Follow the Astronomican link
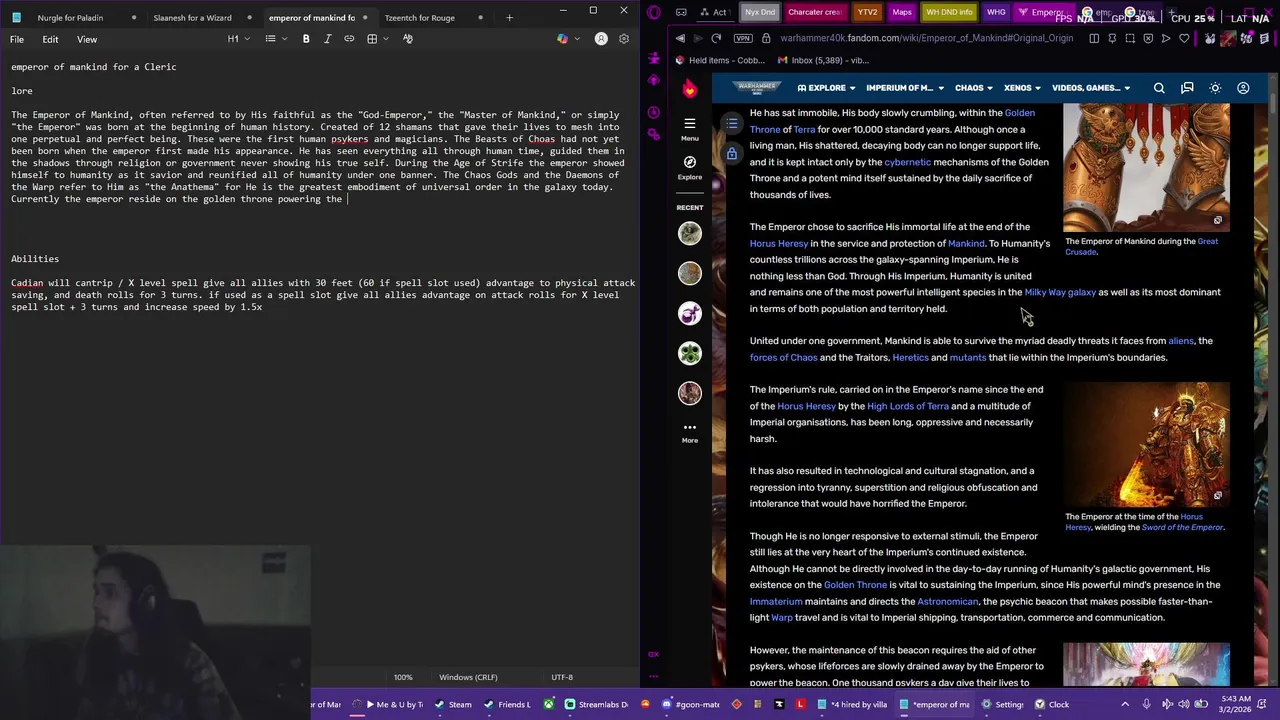Image resolution: width=1280 pixels, height=720 pixels. coord(947,601)
